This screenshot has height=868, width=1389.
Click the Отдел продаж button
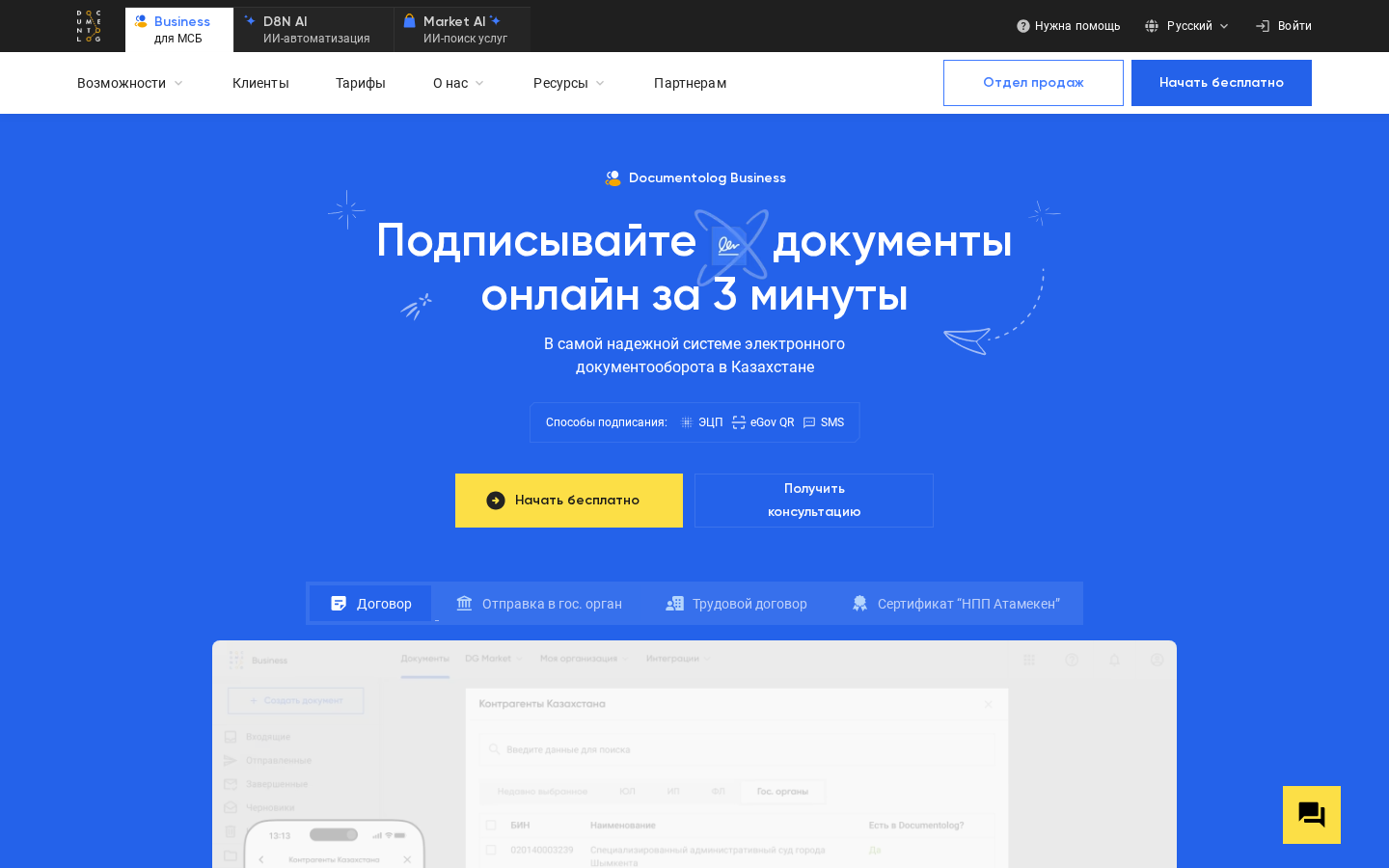[1033, 83]
